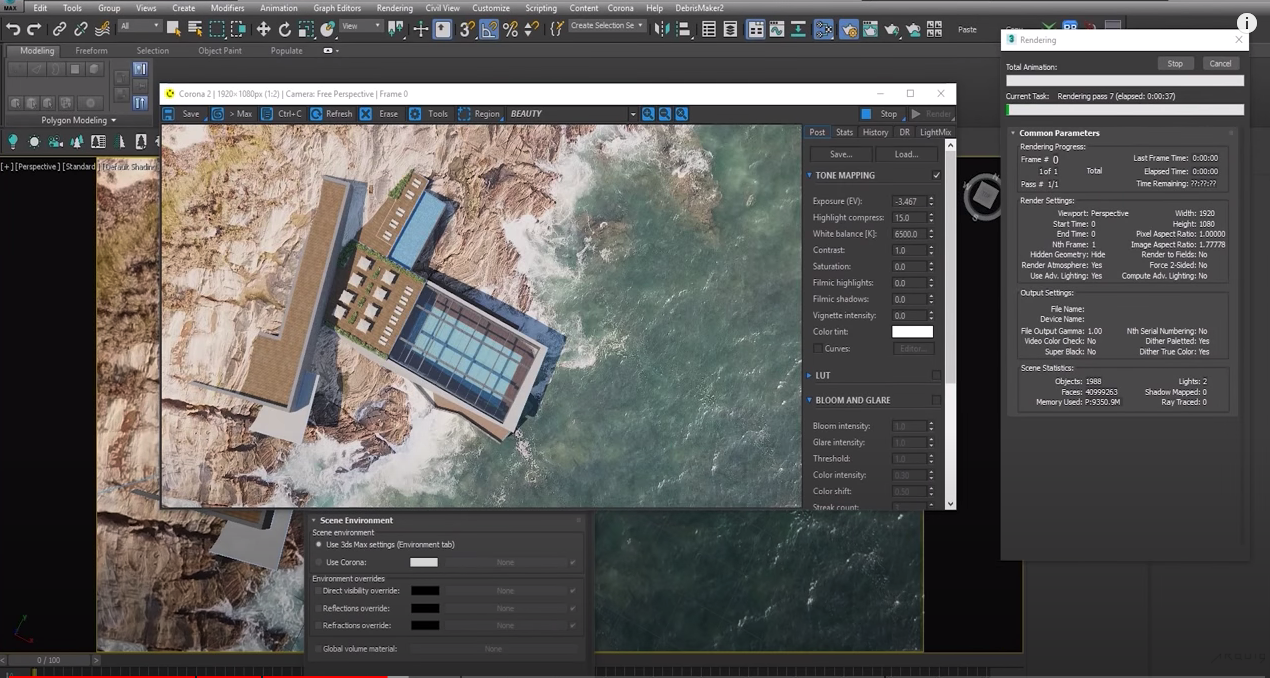Click the Save icon in Corona frame buffer
The image size is (1270, 678).
coord(169,114)
